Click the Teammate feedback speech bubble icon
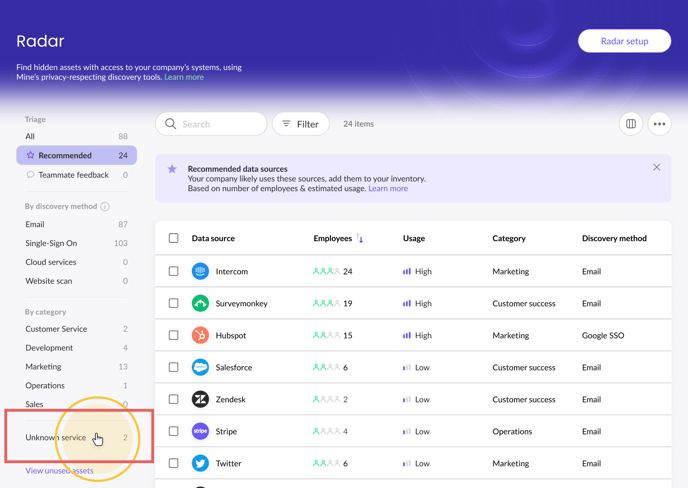Screen dimensions: 688x488 pyautogui.click(x=30, y=175)
